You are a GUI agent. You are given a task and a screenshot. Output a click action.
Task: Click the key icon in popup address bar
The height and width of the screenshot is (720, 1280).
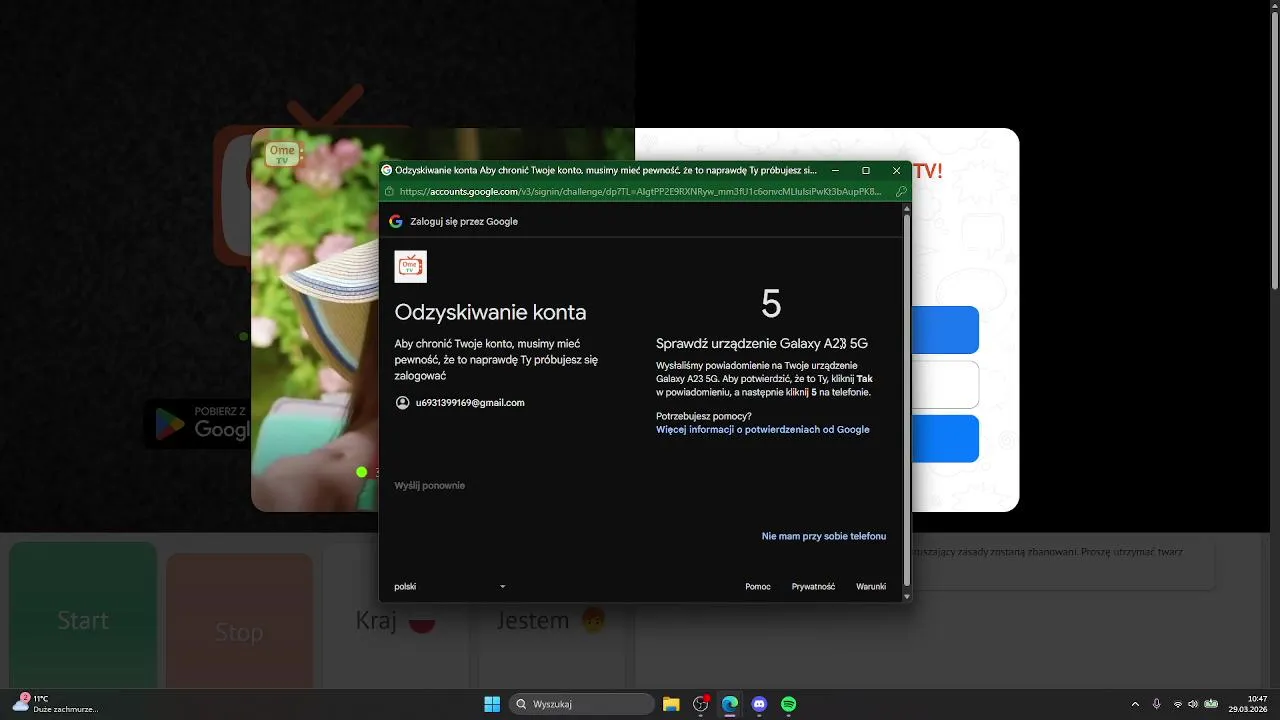[901, 191]
